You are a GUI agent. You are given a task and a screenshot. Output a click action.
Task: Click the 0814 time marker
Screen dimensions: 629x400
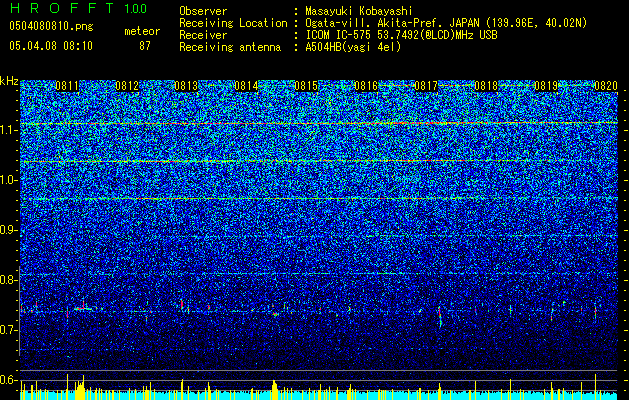[x=246, y=86]
